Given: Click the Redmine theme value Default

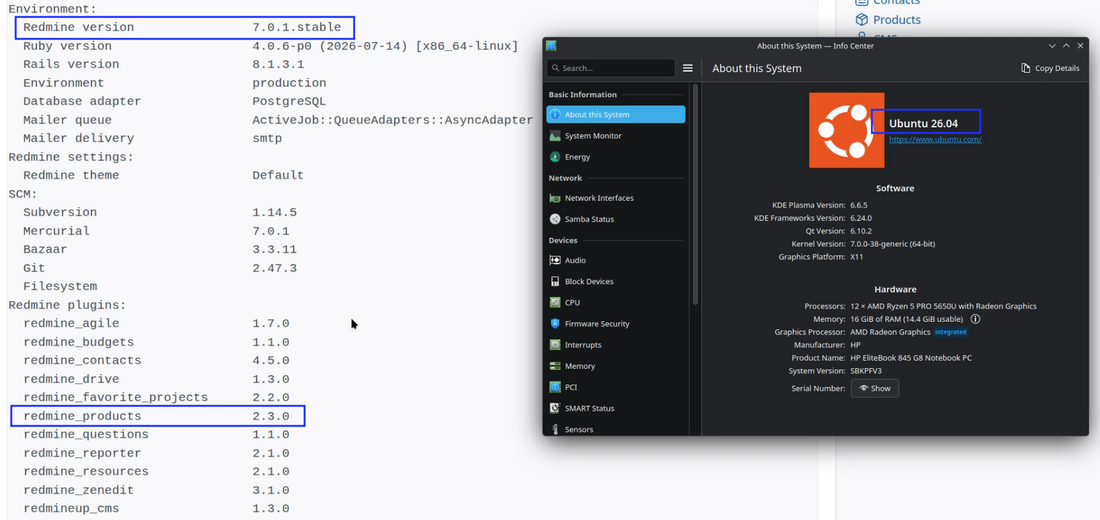Looking at the screenshot, I should click(278, 175).
